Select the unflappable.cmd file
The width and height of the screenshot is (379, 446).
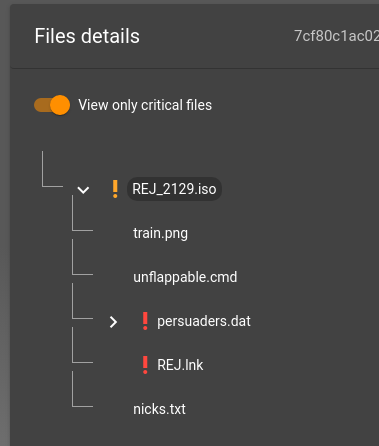pos(185,277)
